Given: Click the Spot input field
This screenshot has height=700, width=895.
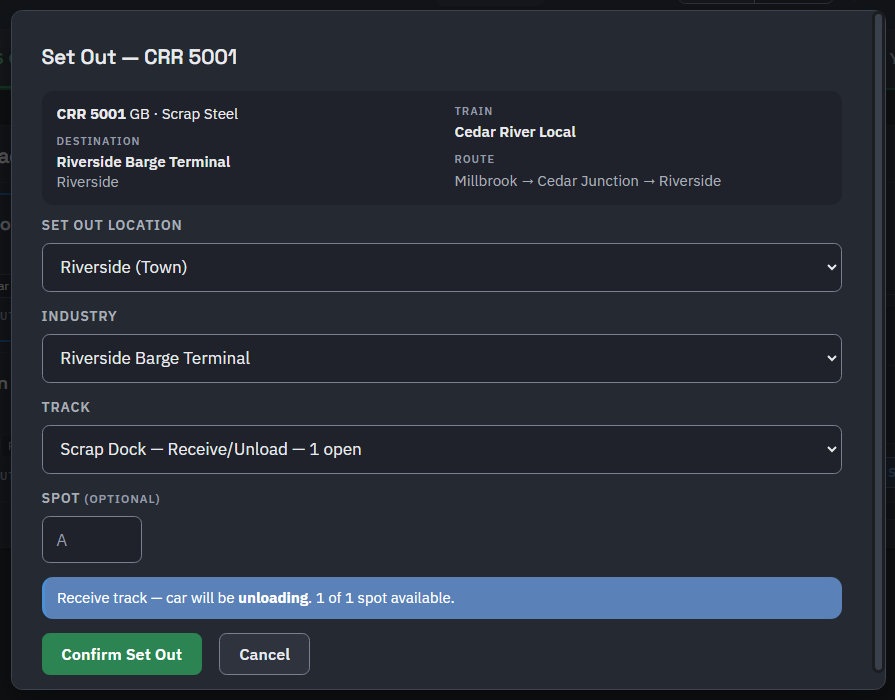Looking at the screenshot, I should pos(92,540).
